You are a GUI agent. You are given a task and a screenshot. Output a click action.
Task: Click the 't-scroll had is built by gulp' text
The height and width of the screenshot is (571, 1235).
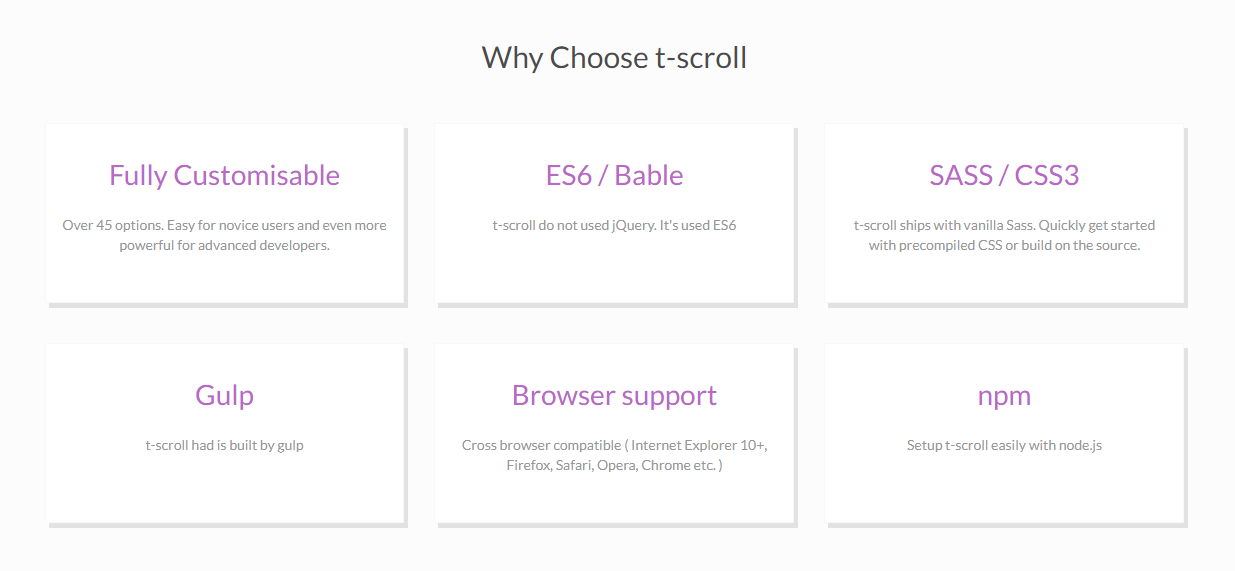pyautogui.click(x=224, y=445)
